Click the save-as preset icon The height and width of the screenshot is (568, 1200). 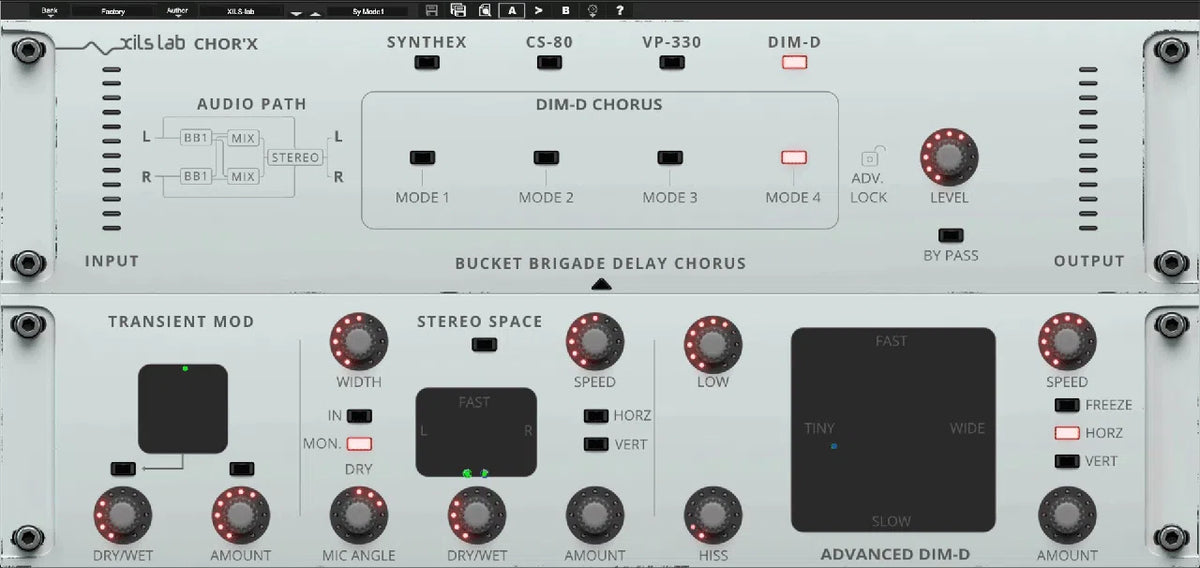[458, 11]
